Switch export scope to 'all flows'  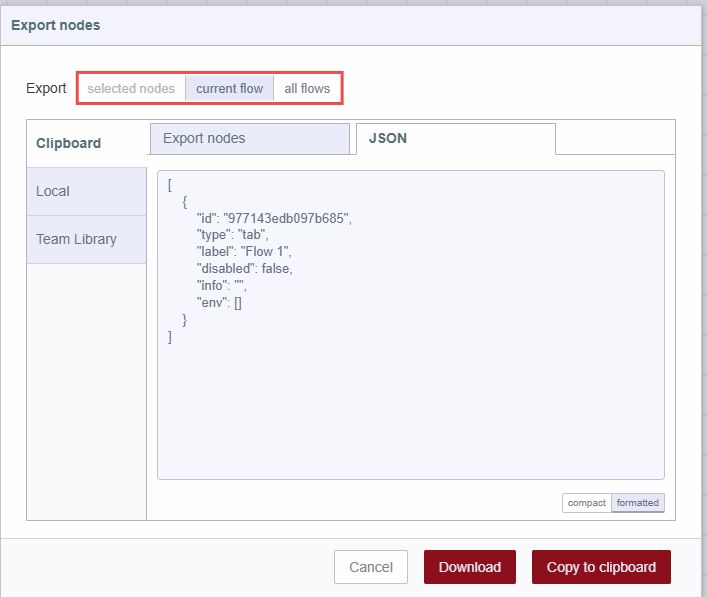point(307,88)
